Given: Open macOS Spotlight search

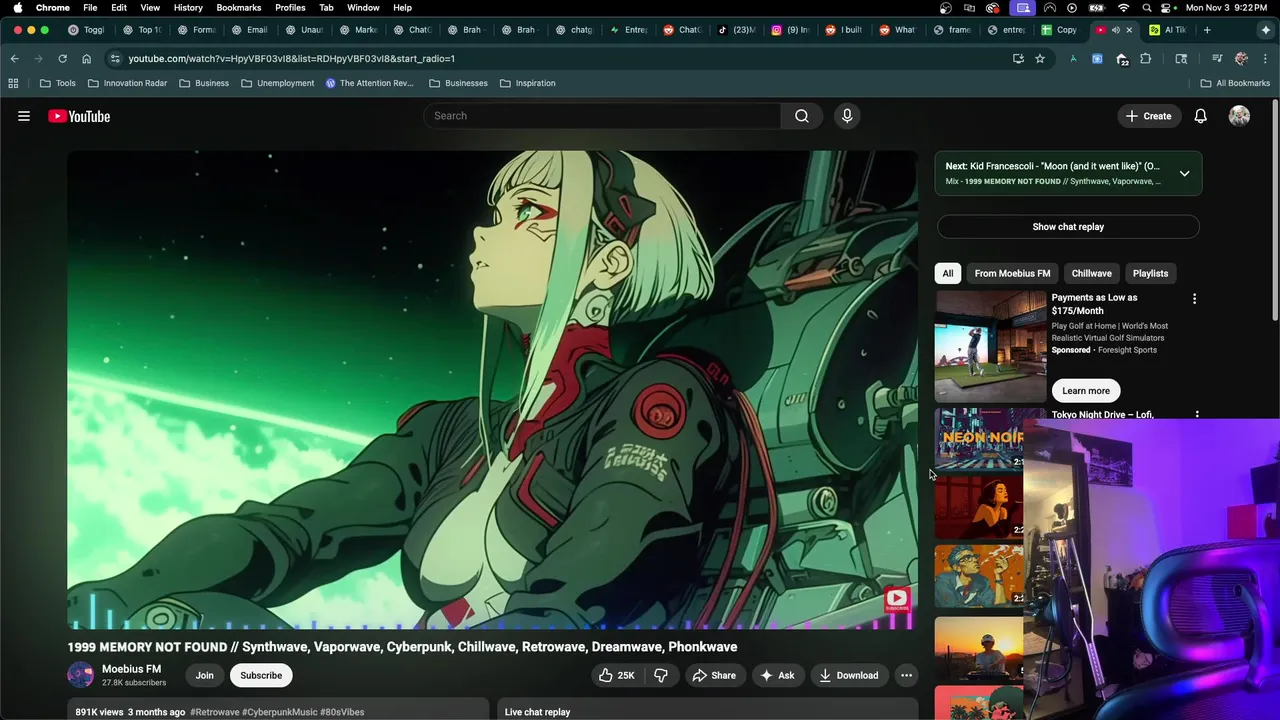Looking at the screenshot, I should click(1147, 7).
